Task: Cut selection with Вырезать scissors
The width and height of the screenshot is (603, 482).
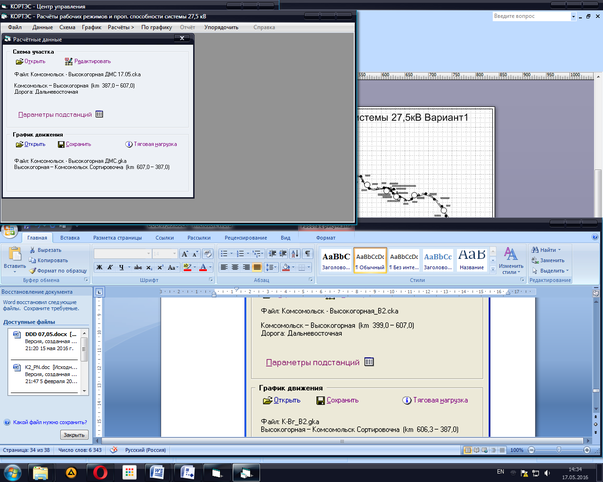Action: pyautogui.click(x=45, y=250)
